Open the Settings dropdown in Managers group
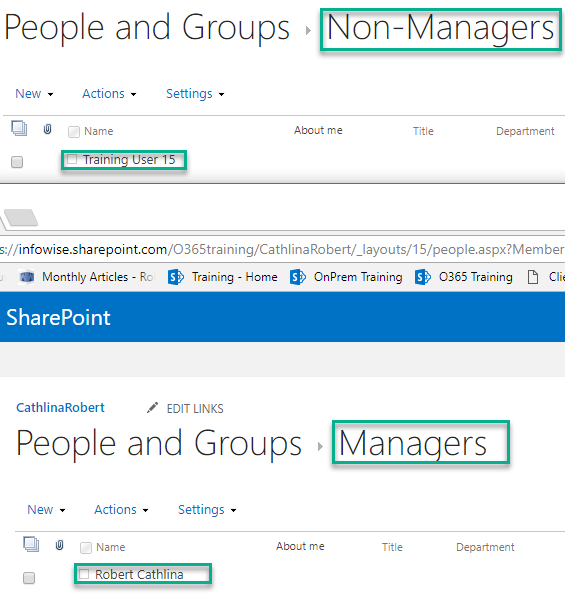The height and width of the screenshot is (595, 565). pos(208,509)
